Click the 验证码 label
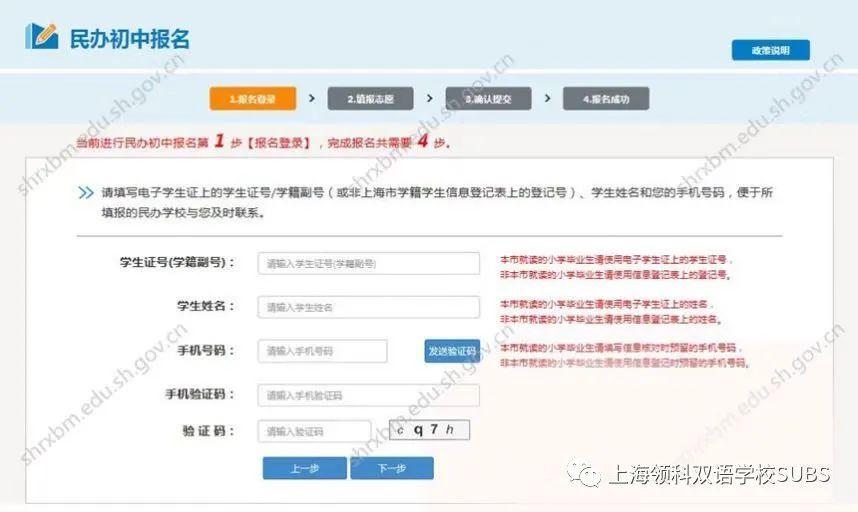 coord(208,431)
